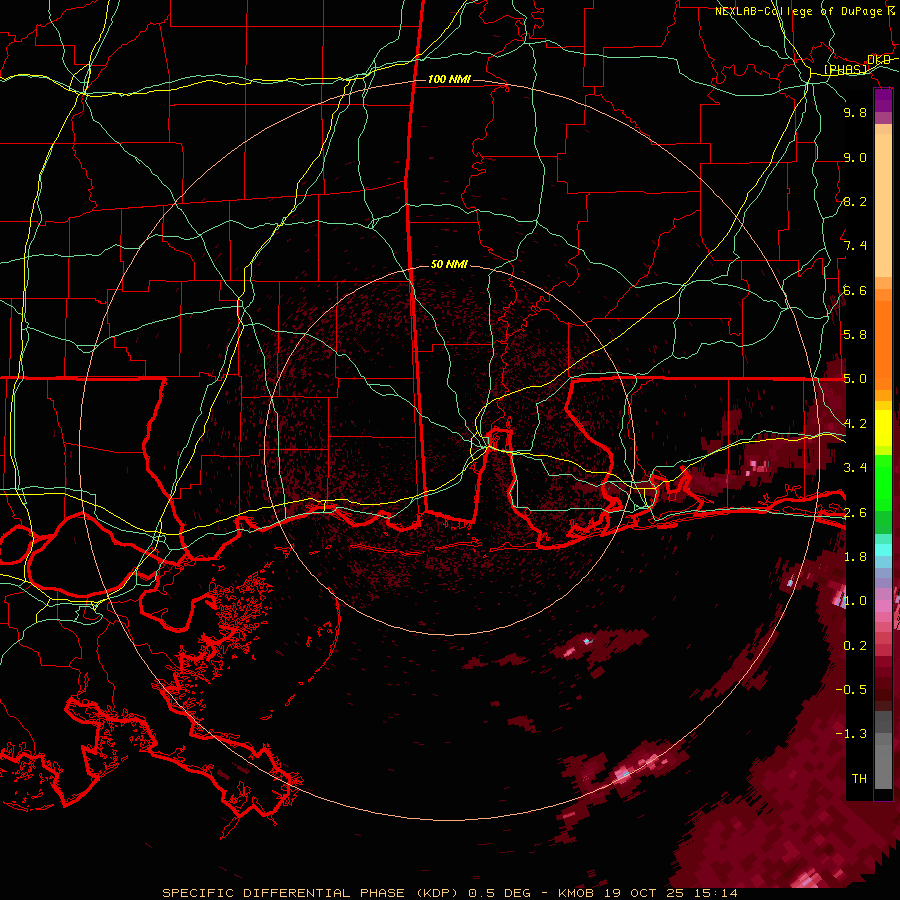Click the 7.4 value on the scale

pyautogui.click(x=855, y=246)
